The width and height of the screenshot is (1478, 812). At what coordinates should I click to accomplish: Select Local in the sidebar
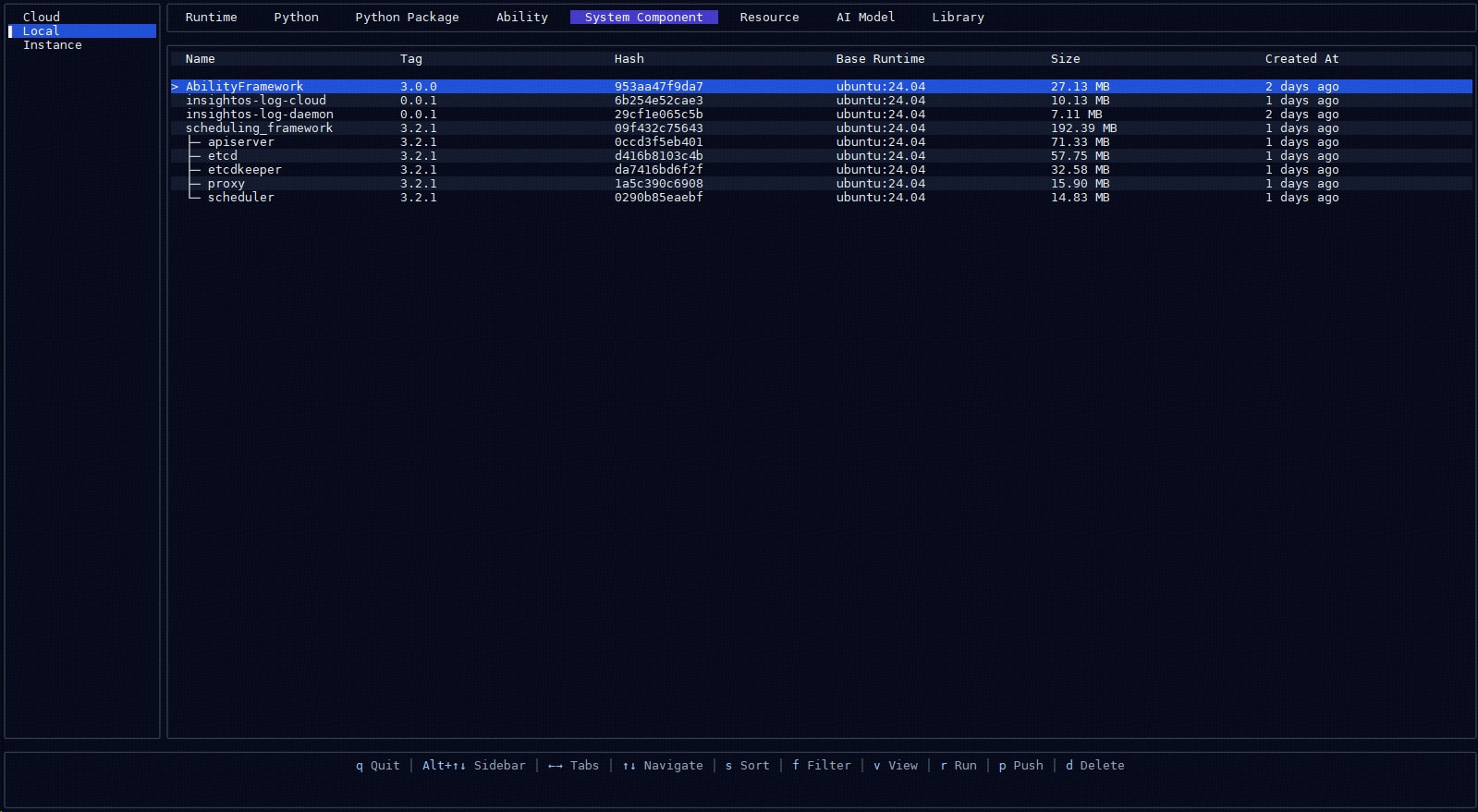82,30
